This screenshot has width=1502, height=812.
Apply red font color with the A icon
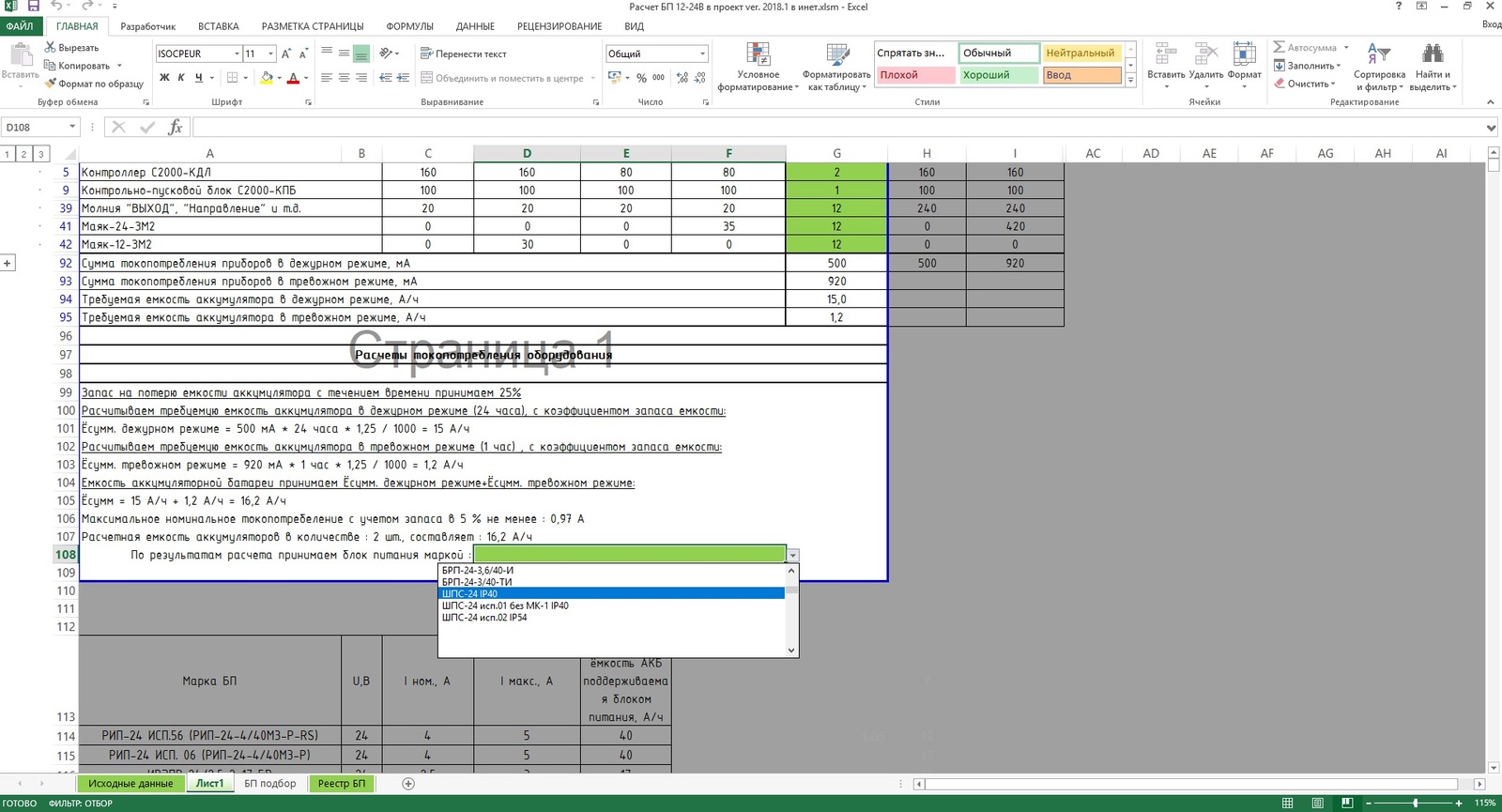[x=293, y=78]
